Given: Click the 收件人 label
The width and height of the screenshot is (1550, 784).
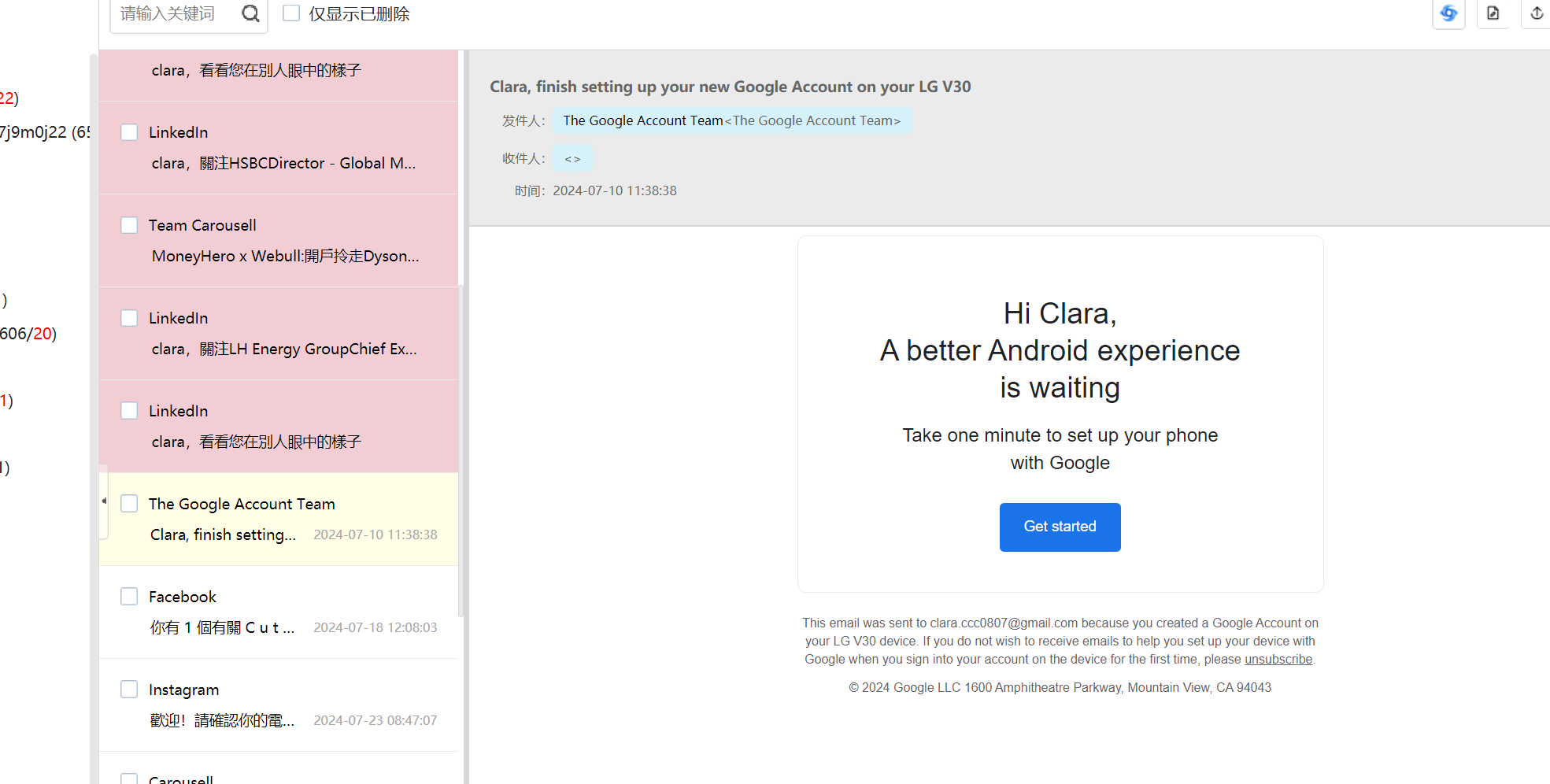Looking at the screenshot, I should 523,159.
